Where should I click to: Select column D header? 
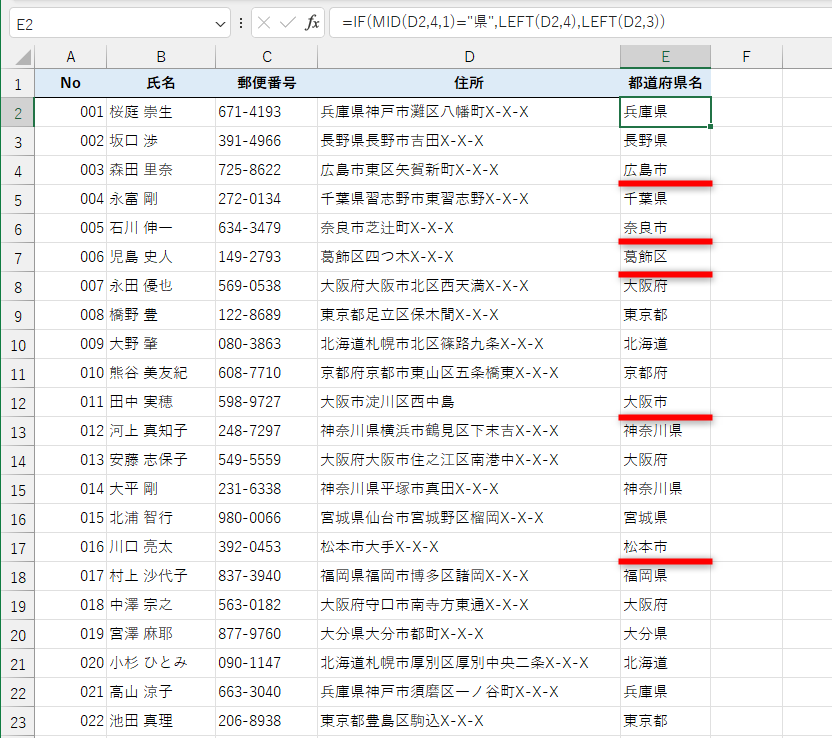469,57
